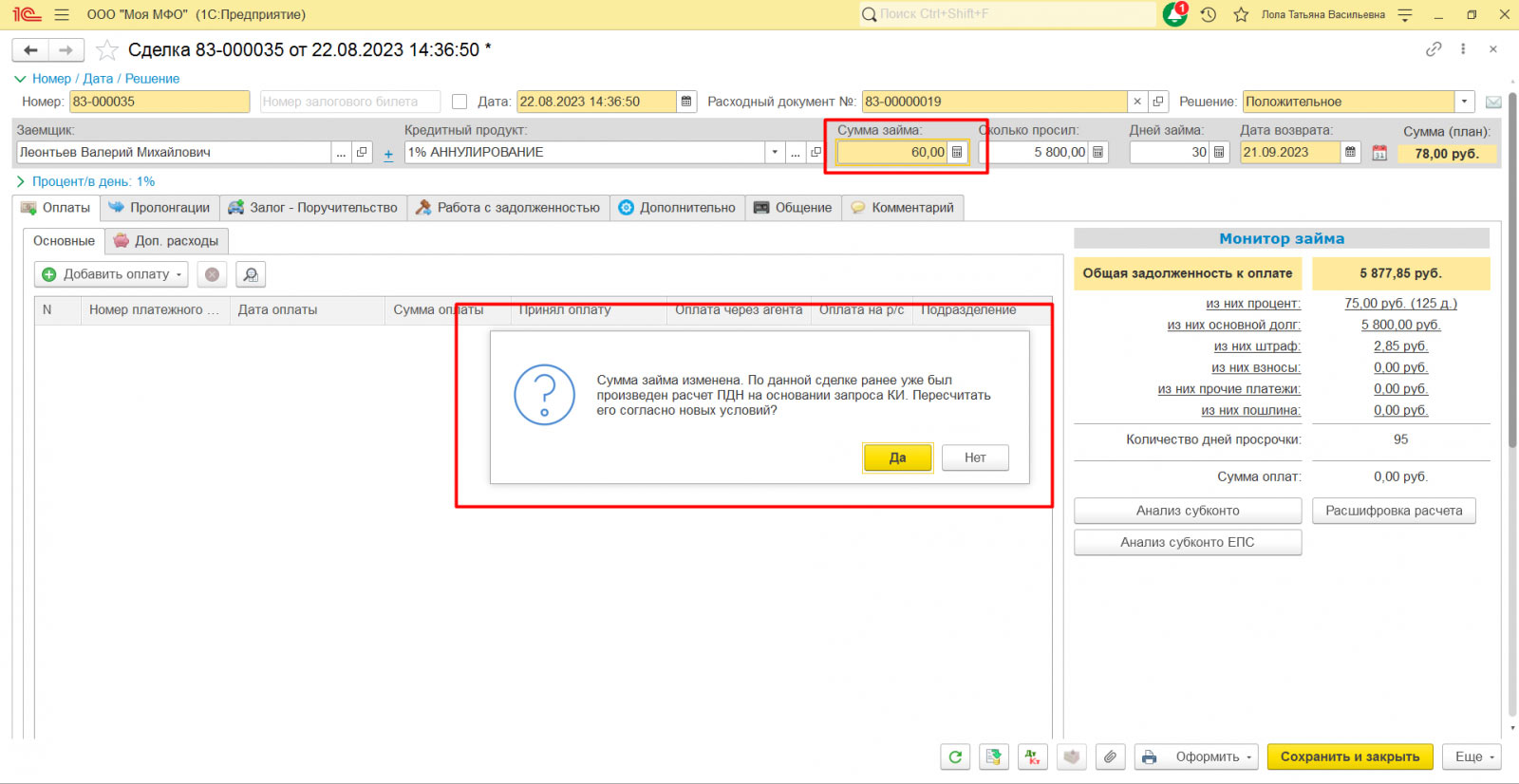This screenshot has width=1519, height=784.
Task: Open calendar picker for Дата field
Action: click(x=686, y=102)
